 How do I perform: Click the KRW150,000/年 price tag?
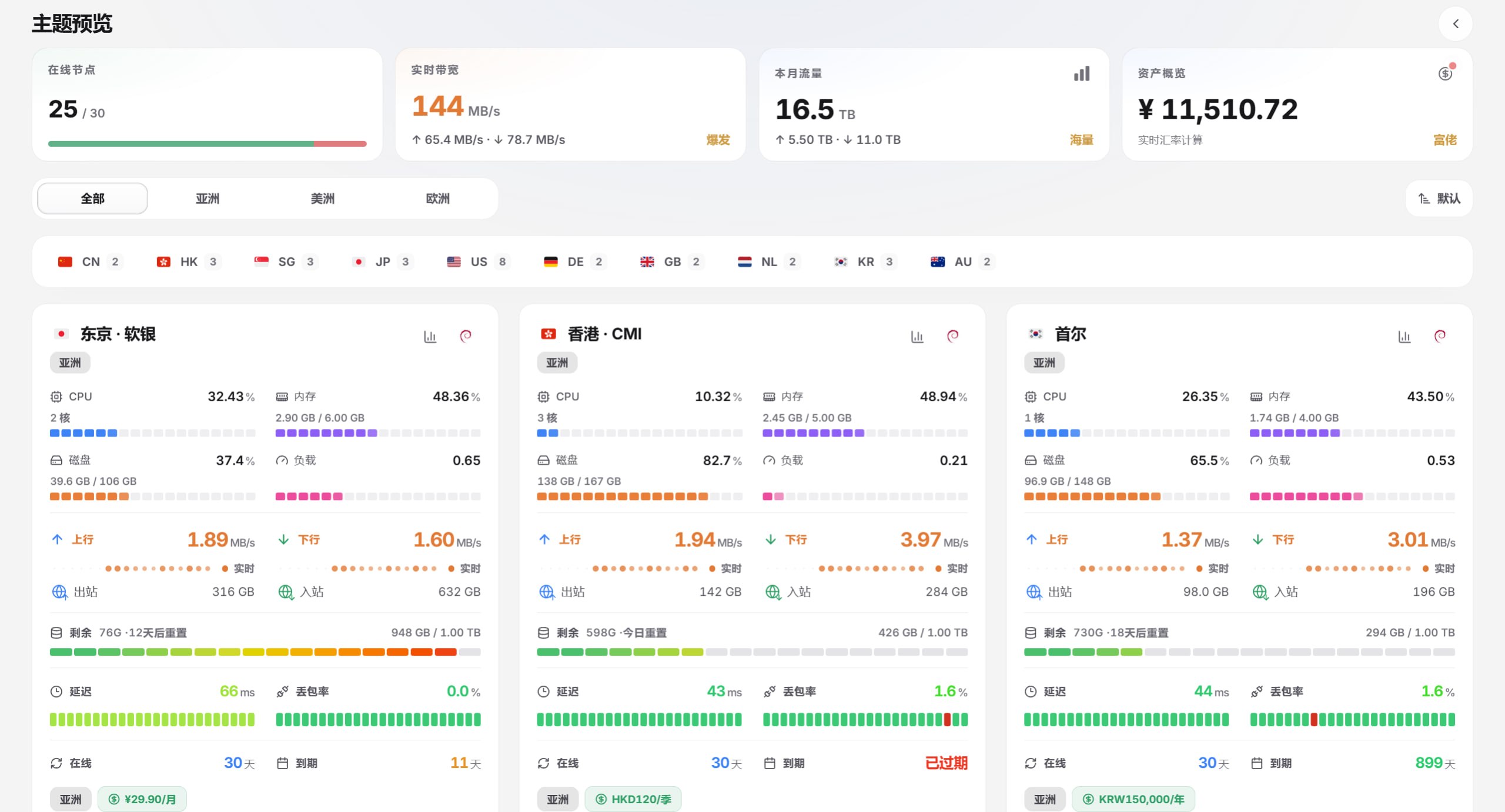tap(1133, 799)
